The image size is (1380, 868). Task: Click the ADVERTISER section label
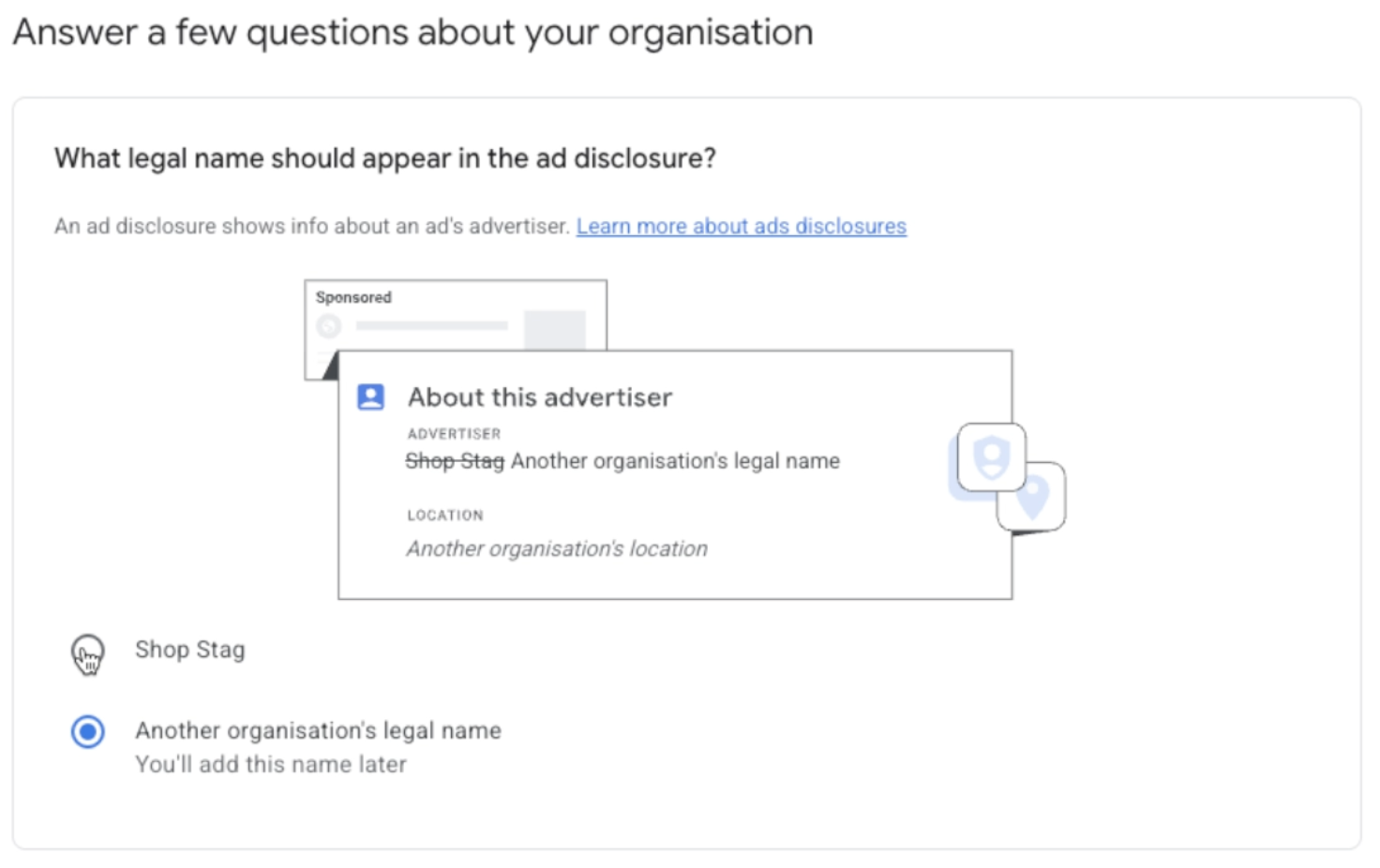click(x=454, y=433)
